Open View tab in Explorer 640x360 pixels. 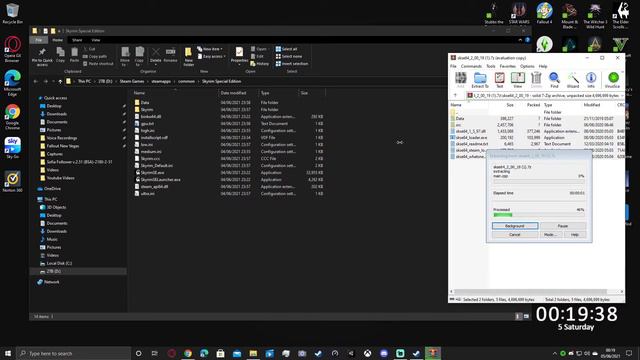[x=96, y=40]
